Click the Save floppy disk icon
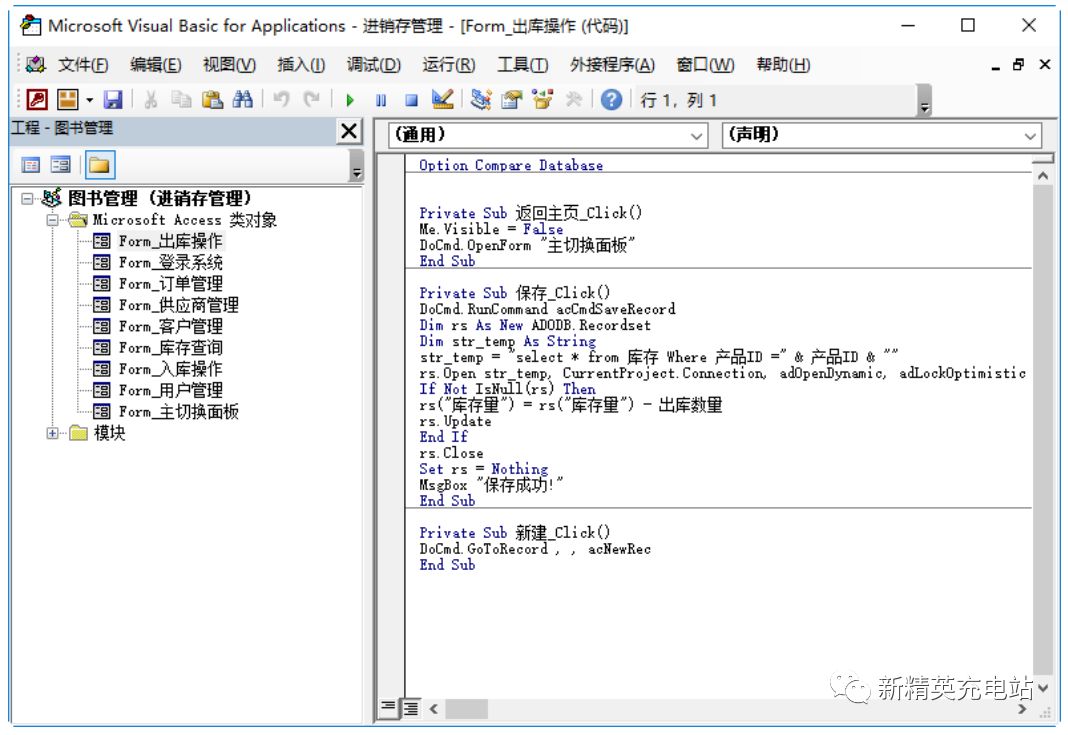The width and height of the screenshot is (1068, 735). (112, 100)
